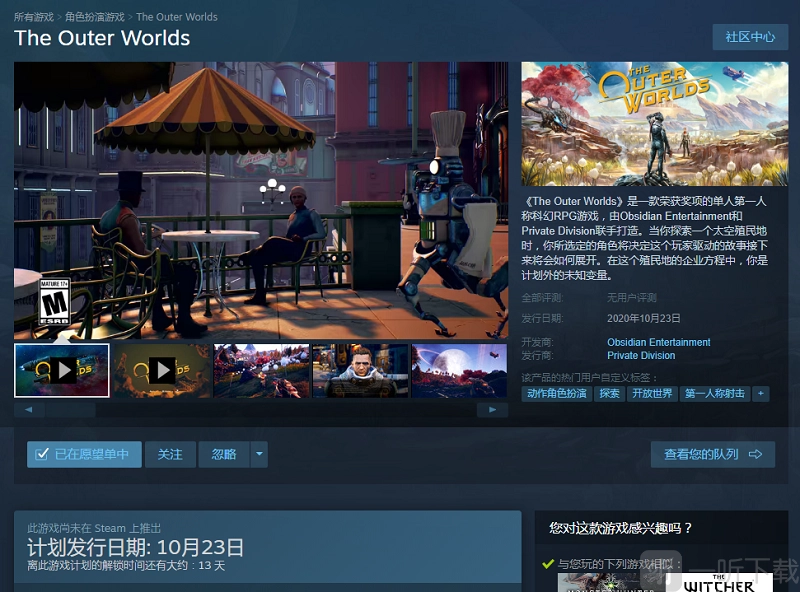Click the arrow icon on 查看您的队列 button
The height and width of the screenshot is (592, 800).
[755, 454]
